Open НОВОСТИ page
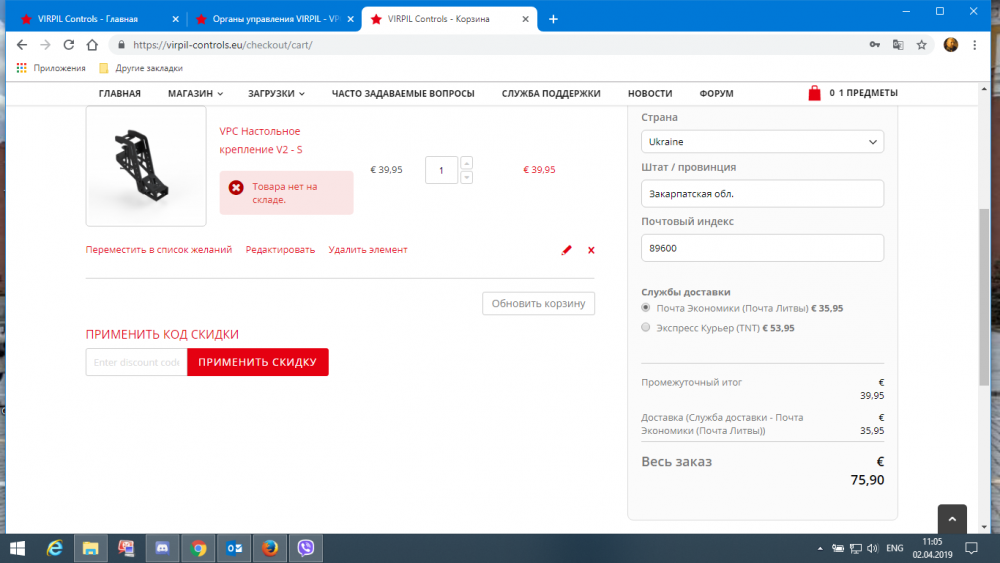The height and width of the screenshot is (563, 1000). pyautogui.click(x=650, y=93)
